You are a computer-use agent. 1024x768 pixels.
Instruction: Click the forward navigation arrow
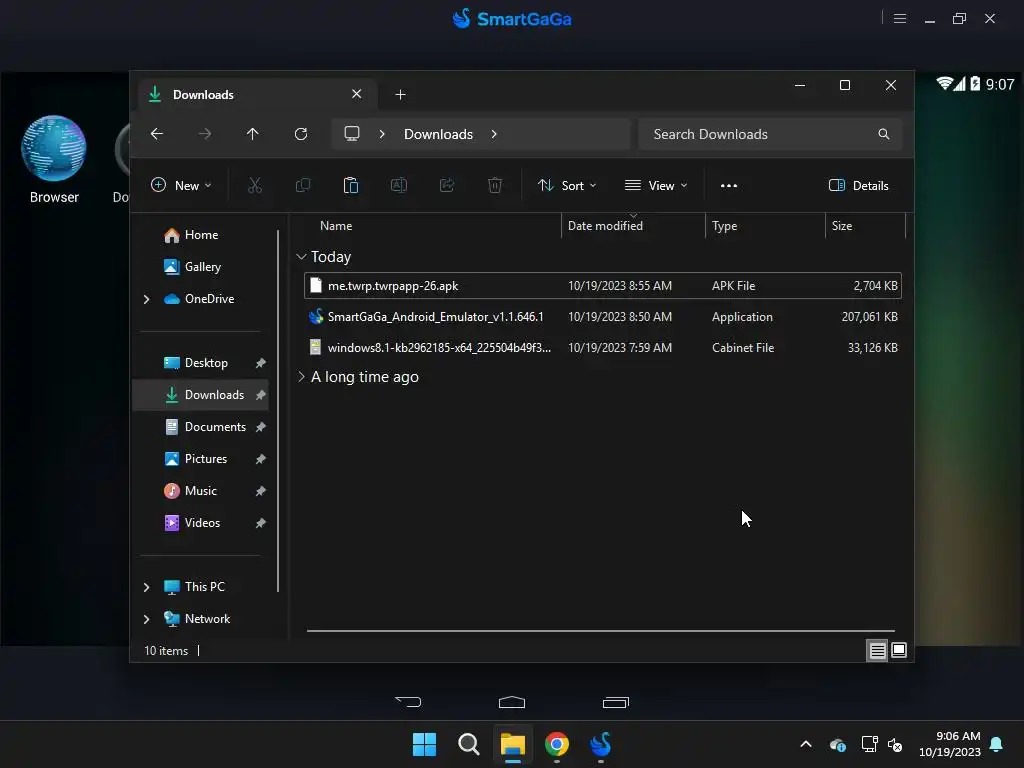click(205, 134)
